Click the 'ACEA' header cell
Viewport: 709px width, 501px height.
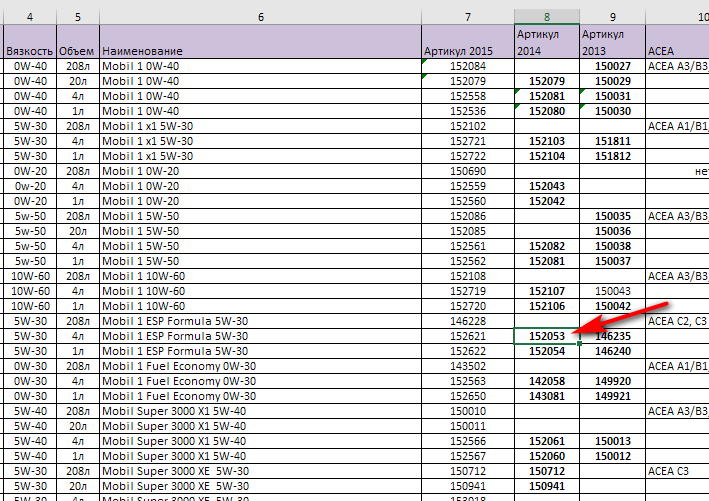point(677,42)
